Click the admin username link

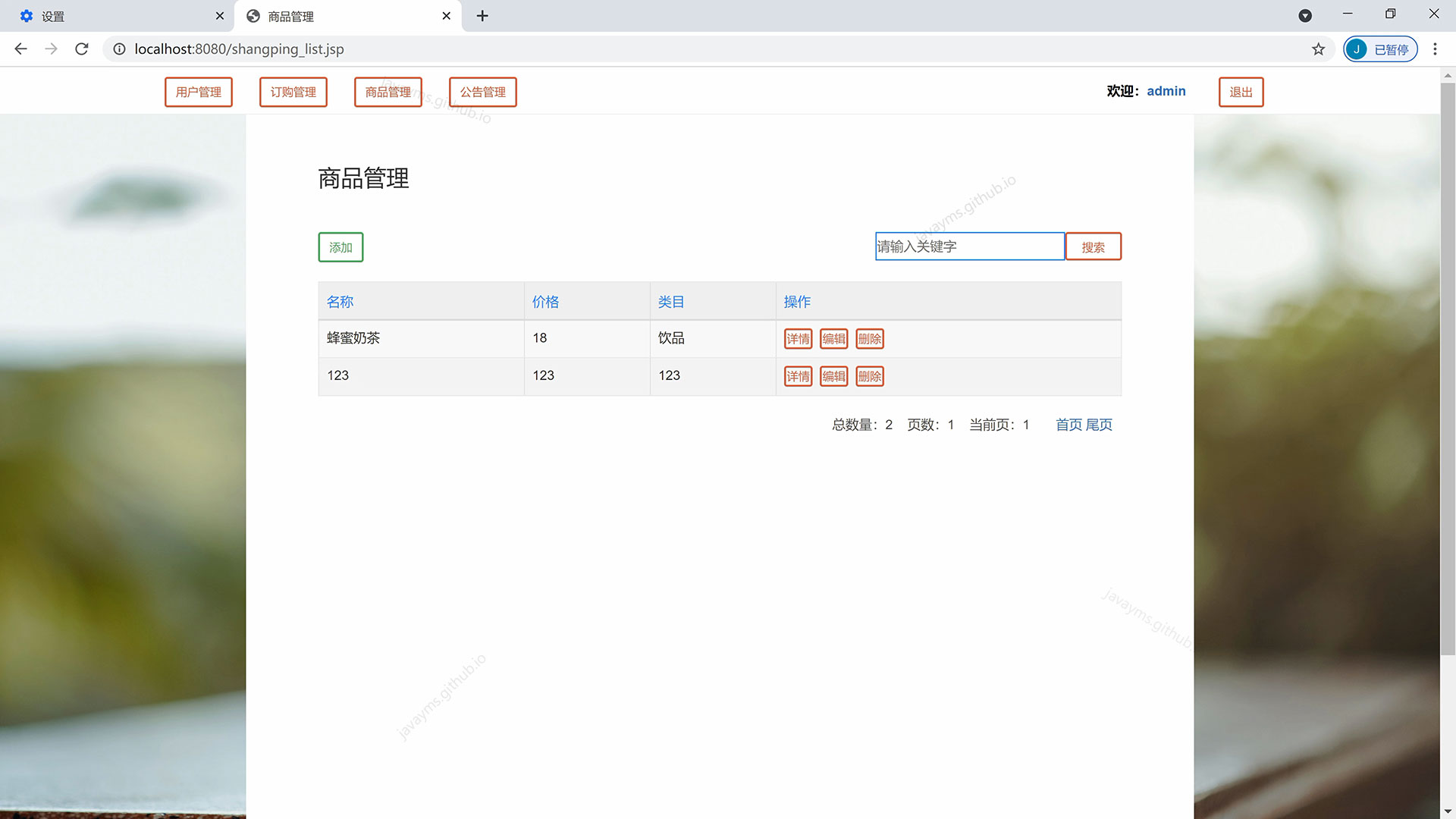click(x=1166, y=91)
